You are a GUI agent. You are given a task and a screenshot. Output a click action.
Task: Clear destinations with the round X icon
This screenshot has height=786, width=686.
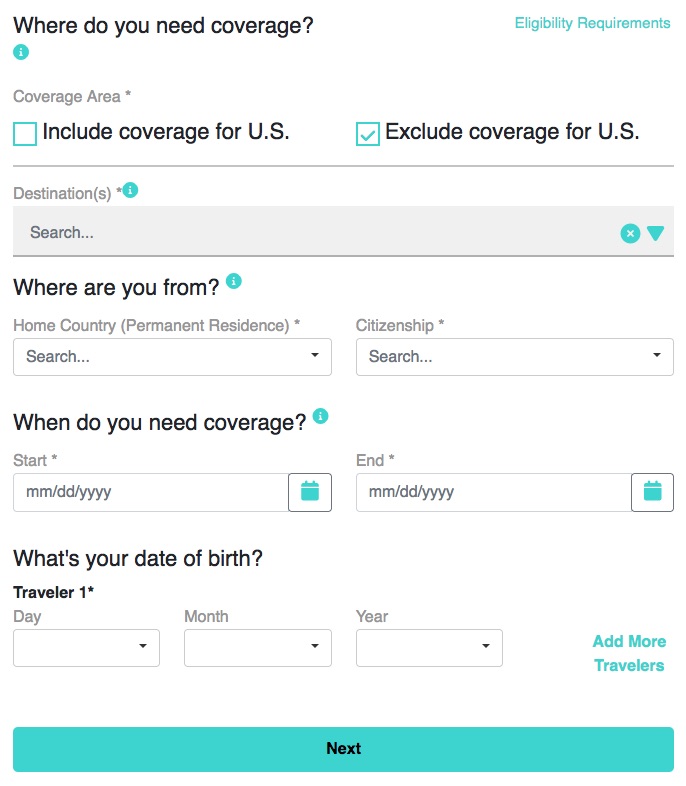pyautogui.click(x=630, y=233)
